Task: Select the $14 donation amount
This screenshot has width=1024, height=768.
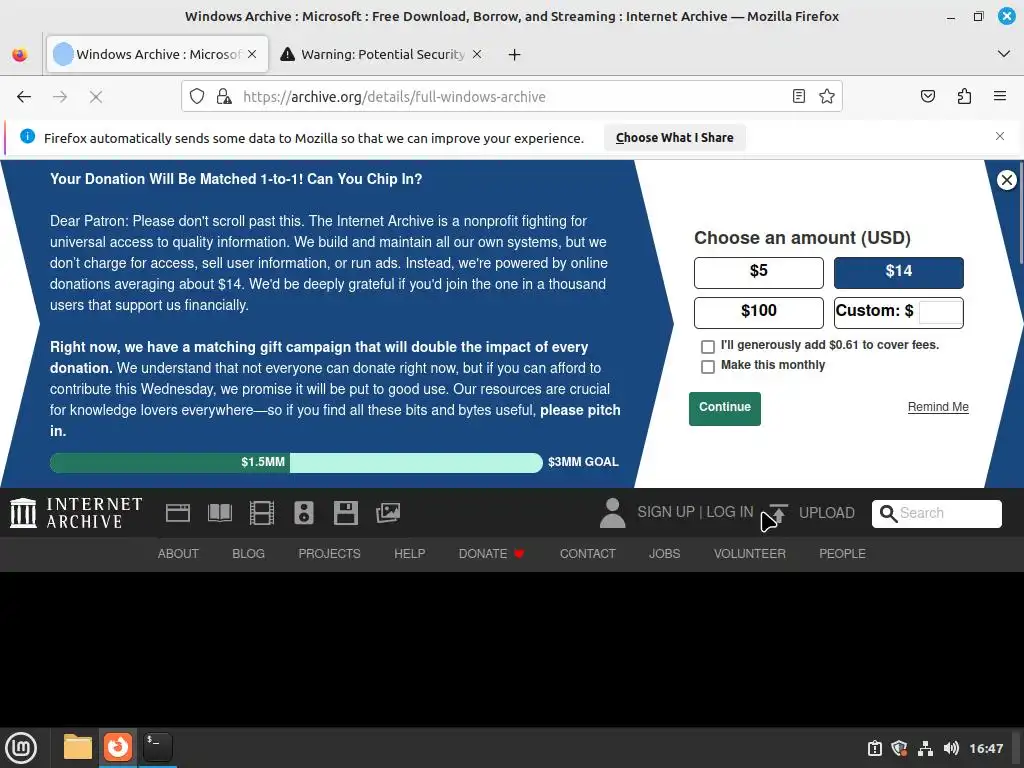Action: [x=899, y=272]
